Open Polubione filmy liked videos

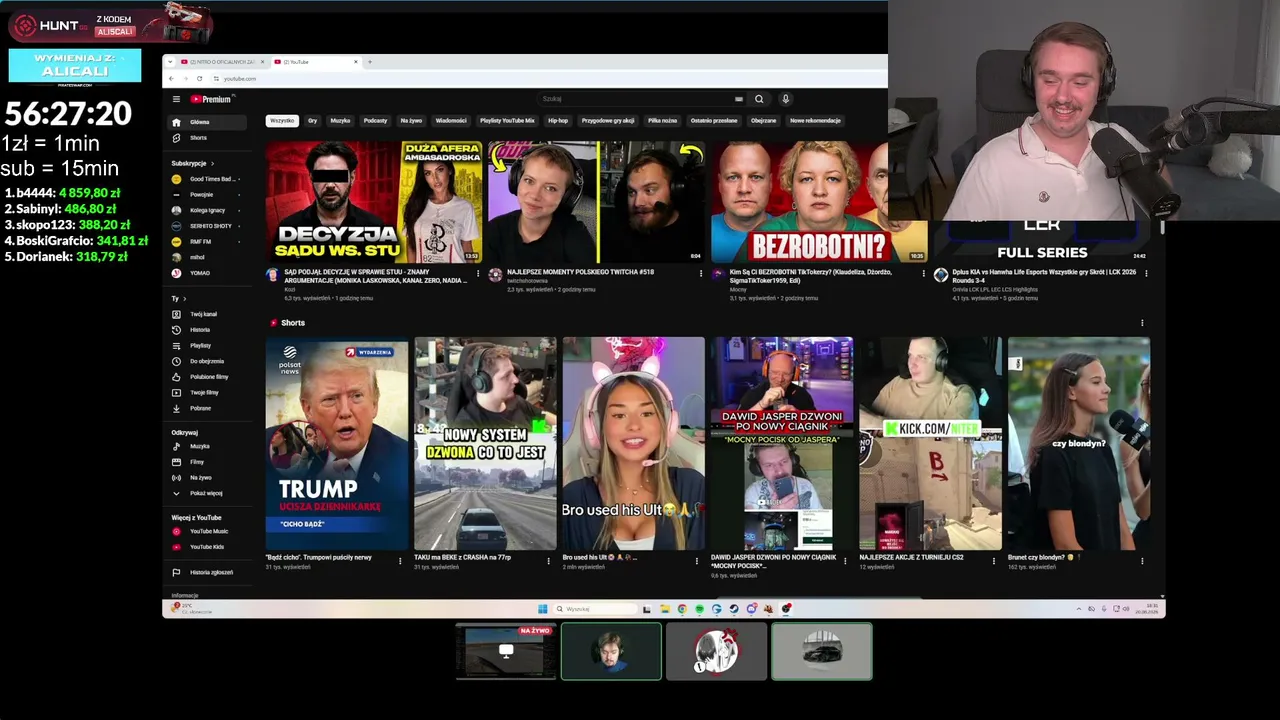pyautogui.click(x=205, y=377)
